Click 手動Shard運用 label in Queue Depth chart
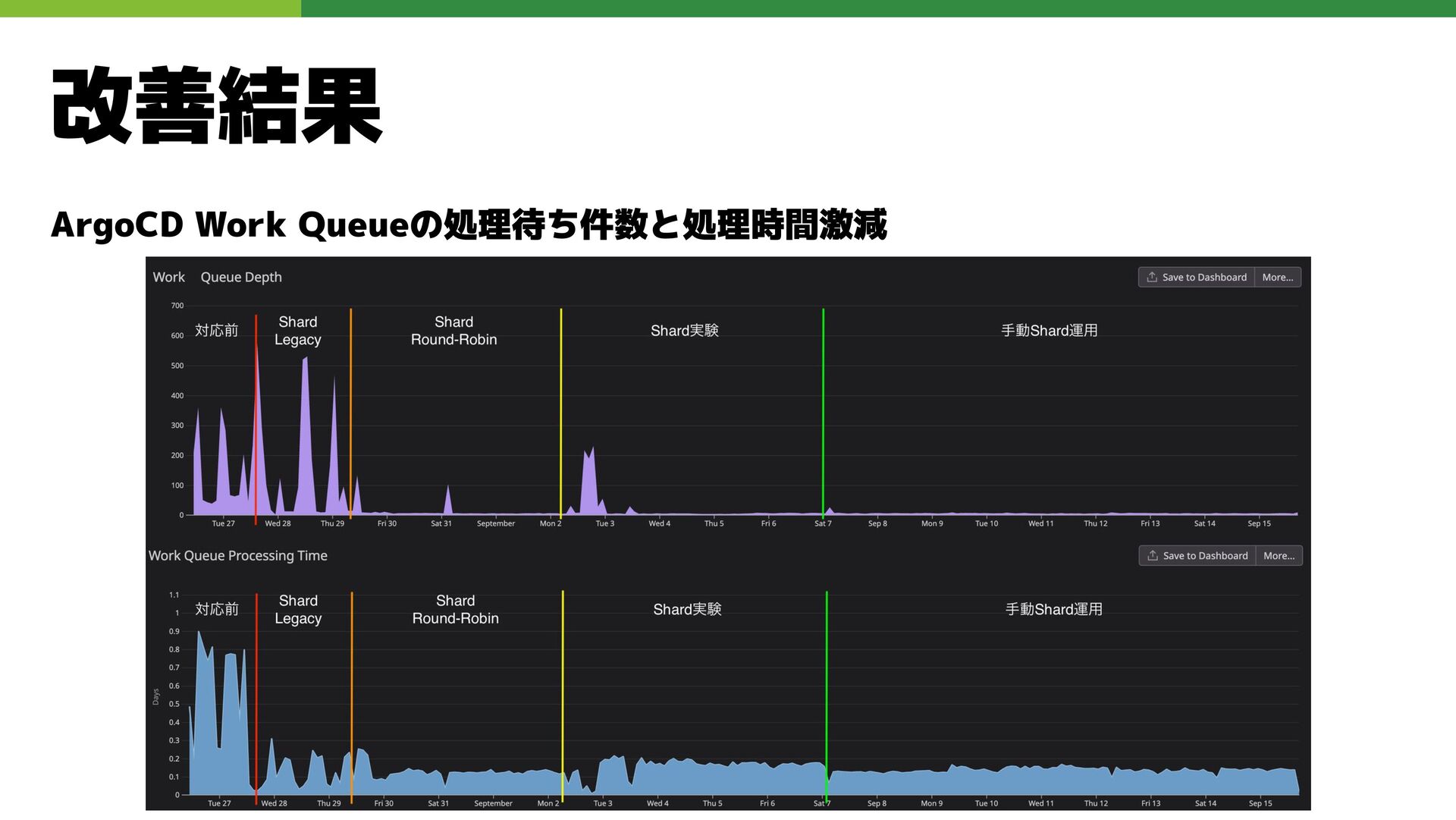 [x=1050, y=330]
